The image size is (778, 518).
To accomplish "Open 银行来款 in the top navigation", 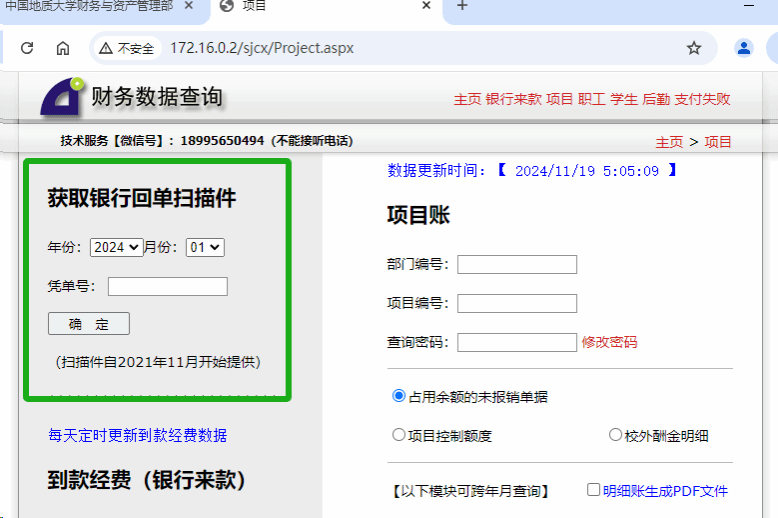I will coord(513,99).
